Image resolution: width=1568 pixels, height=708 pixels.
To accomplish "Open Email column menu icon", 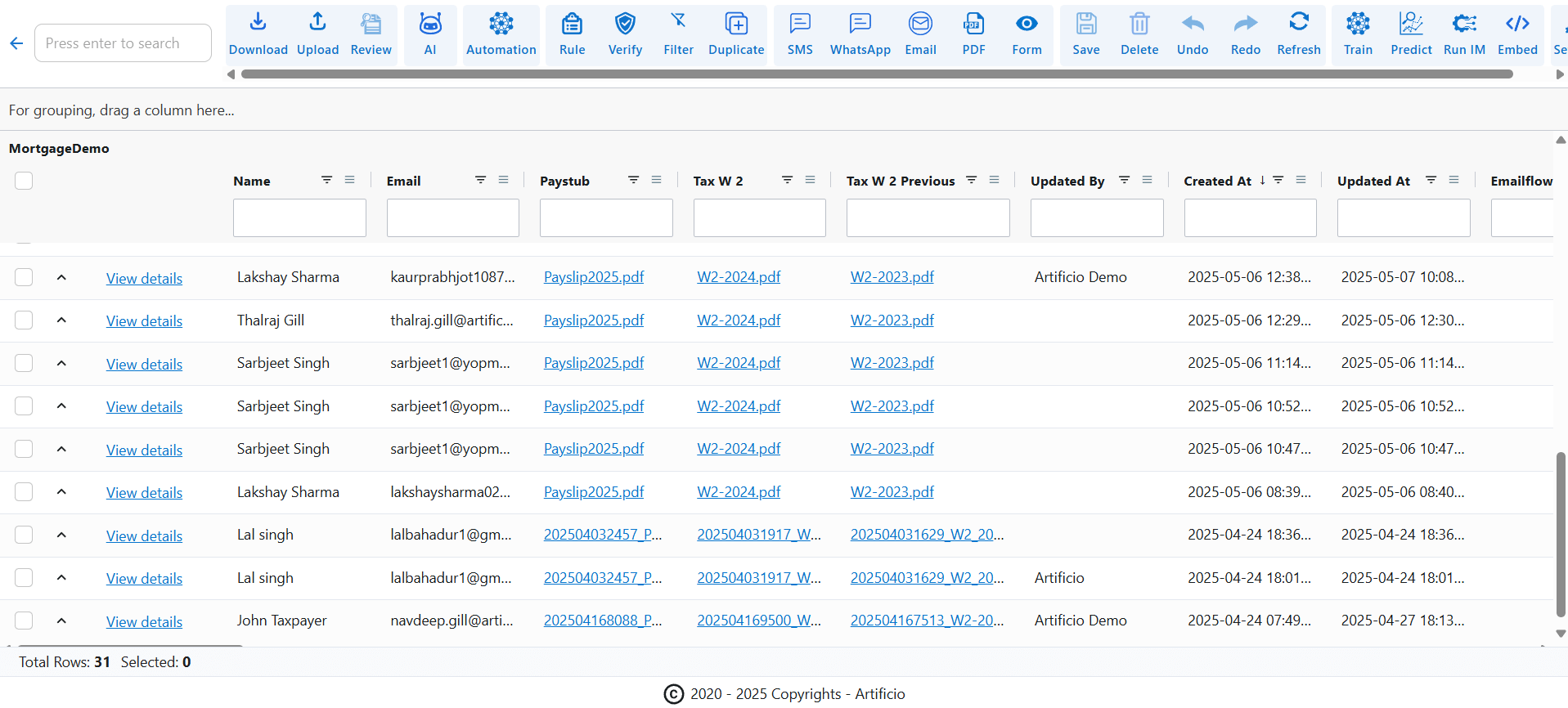I will click(503, 180).
